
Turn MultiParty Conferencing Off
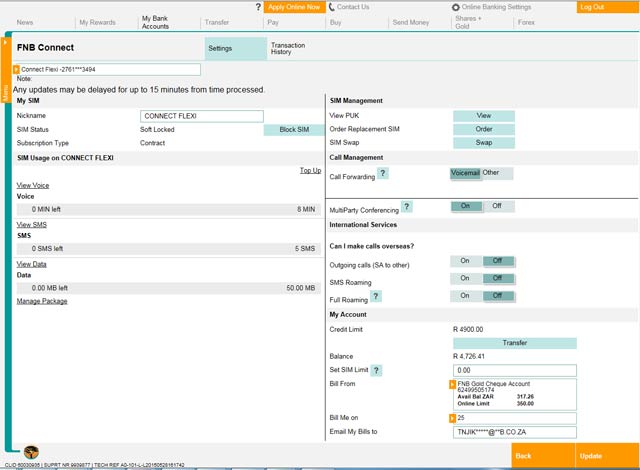coord(497,206)
